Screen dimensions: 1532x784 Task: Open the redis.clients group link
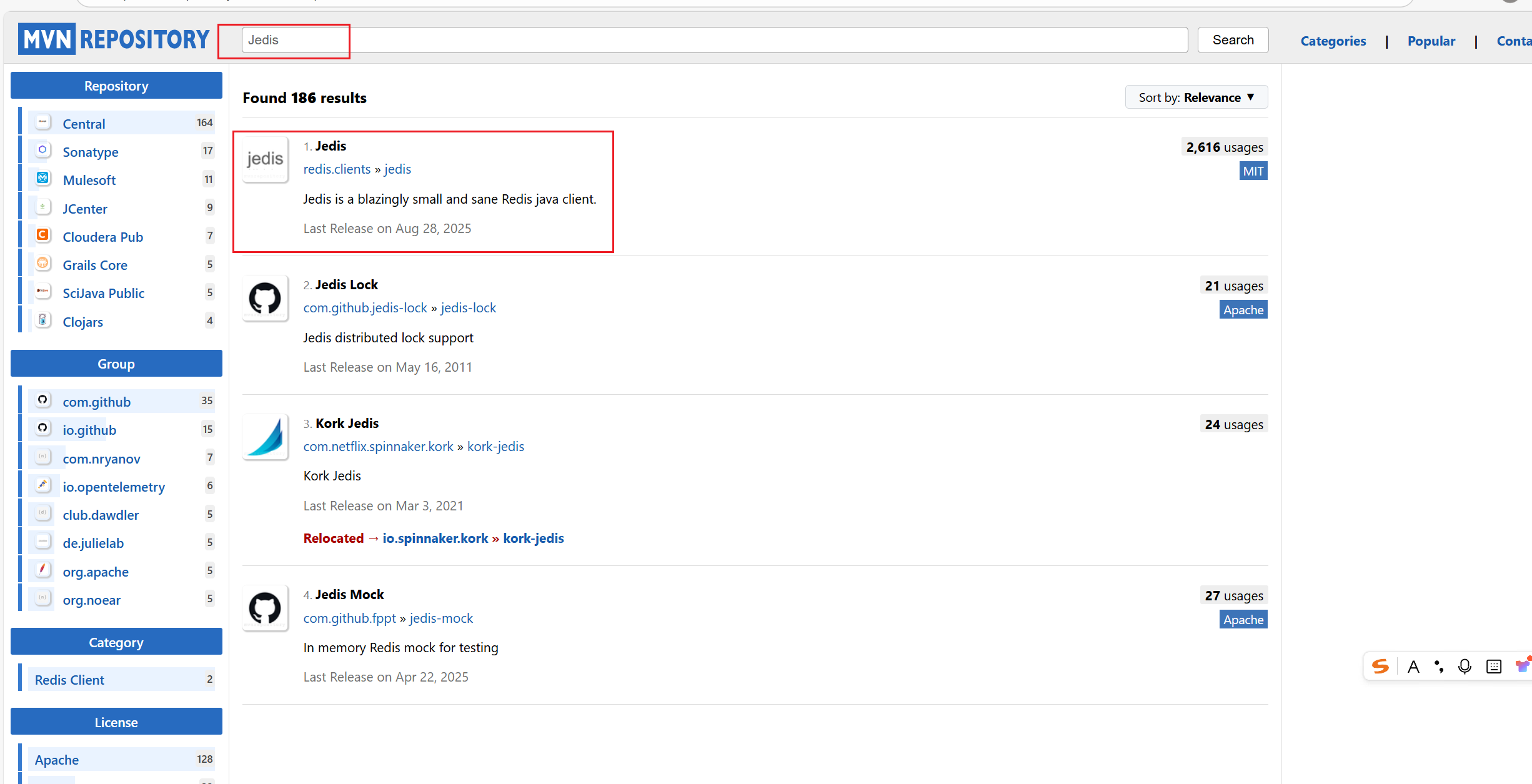337,169
